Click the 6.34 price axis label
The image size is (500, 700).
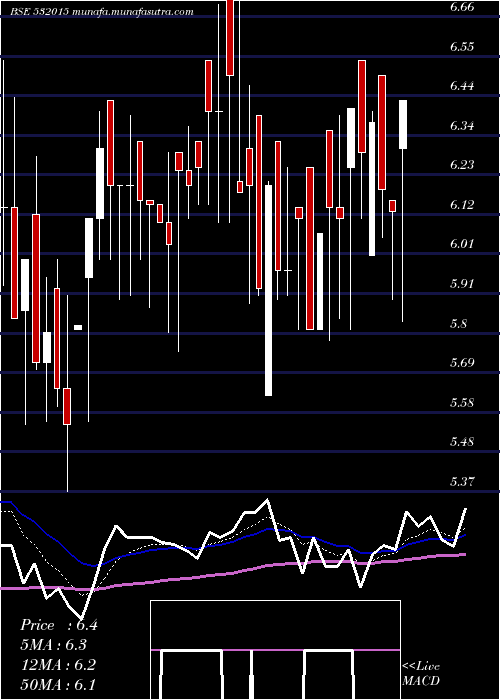pos(462,126)
